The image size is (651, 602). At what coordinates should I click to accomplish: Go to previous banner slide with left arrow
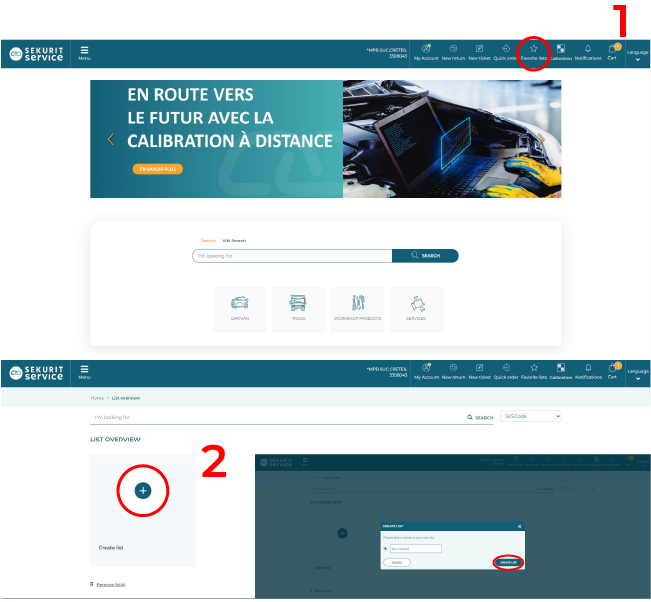(110, 139)
